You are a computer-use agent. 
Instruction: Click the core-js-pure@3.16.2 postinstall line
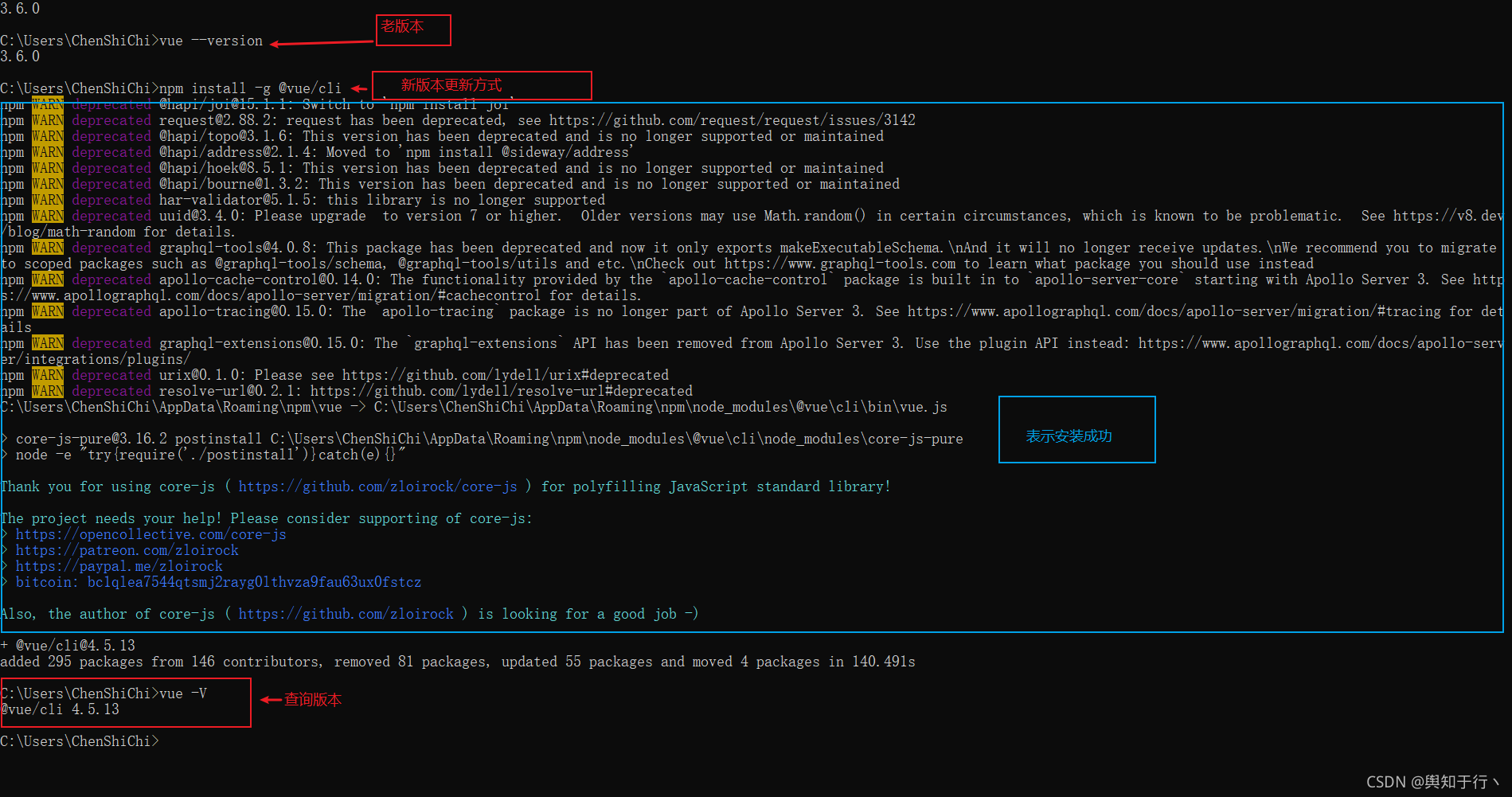[482, 439]
